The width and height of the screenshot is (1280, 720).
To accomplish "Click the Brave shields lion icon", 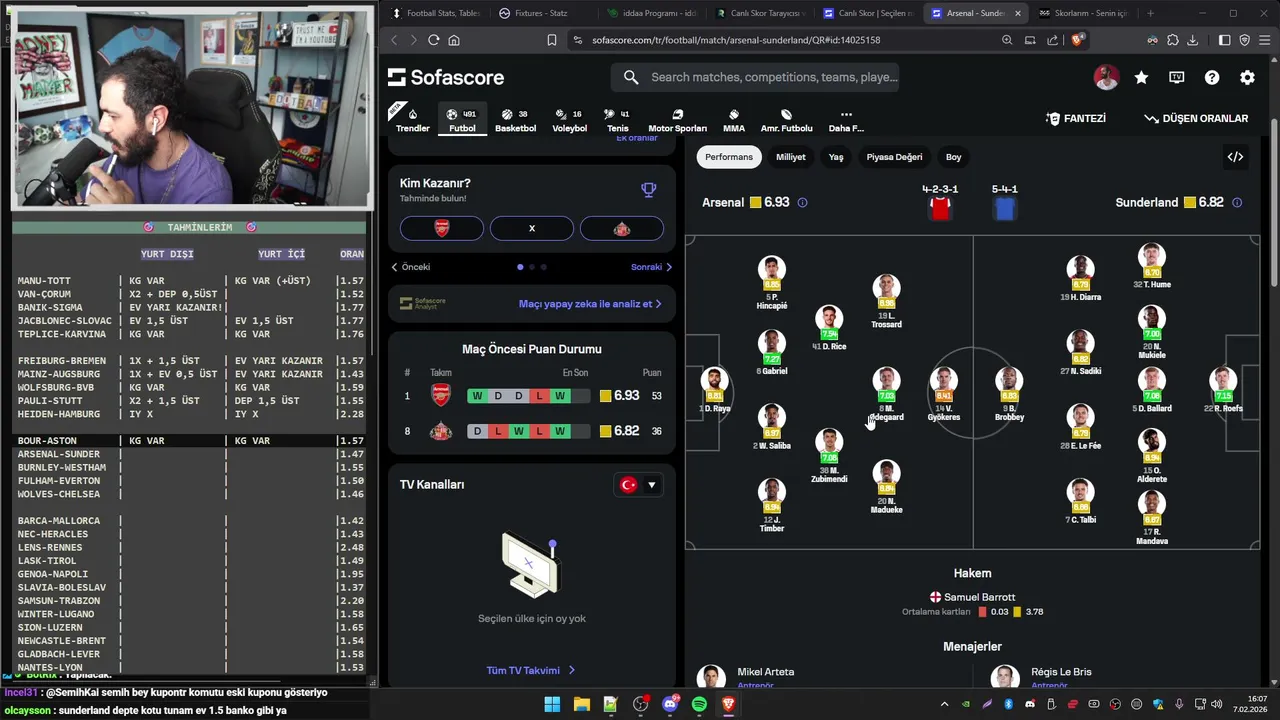I will (x=1077, y=40).
